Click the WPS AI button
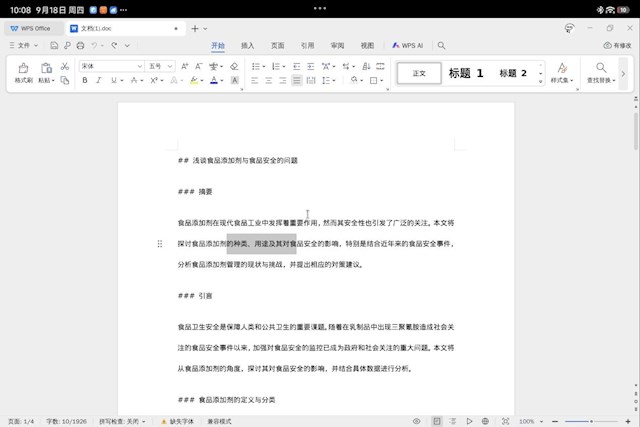The width and height of the screenshot is (640, 427). click(x=408, y=46)
